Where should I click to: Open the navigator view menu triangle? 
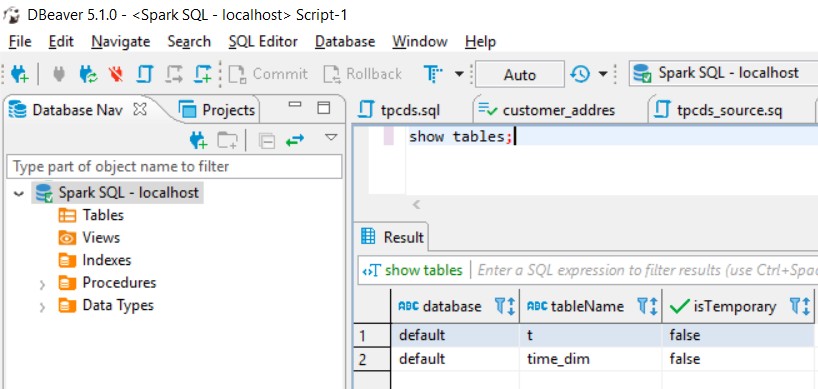pos(331,138)
